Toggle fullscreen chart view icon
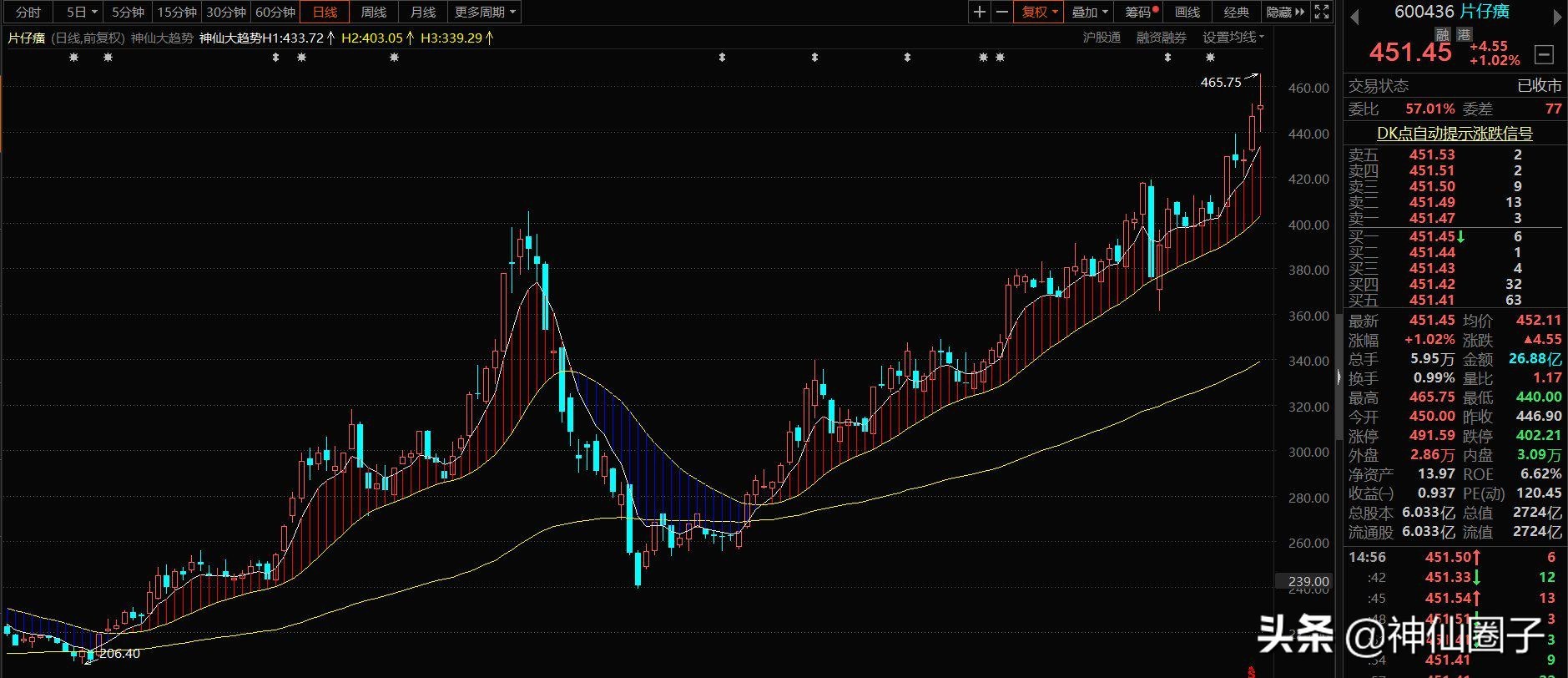Image resolution: width=1568 pixels, height=678 pixels. pos(1322,12)
